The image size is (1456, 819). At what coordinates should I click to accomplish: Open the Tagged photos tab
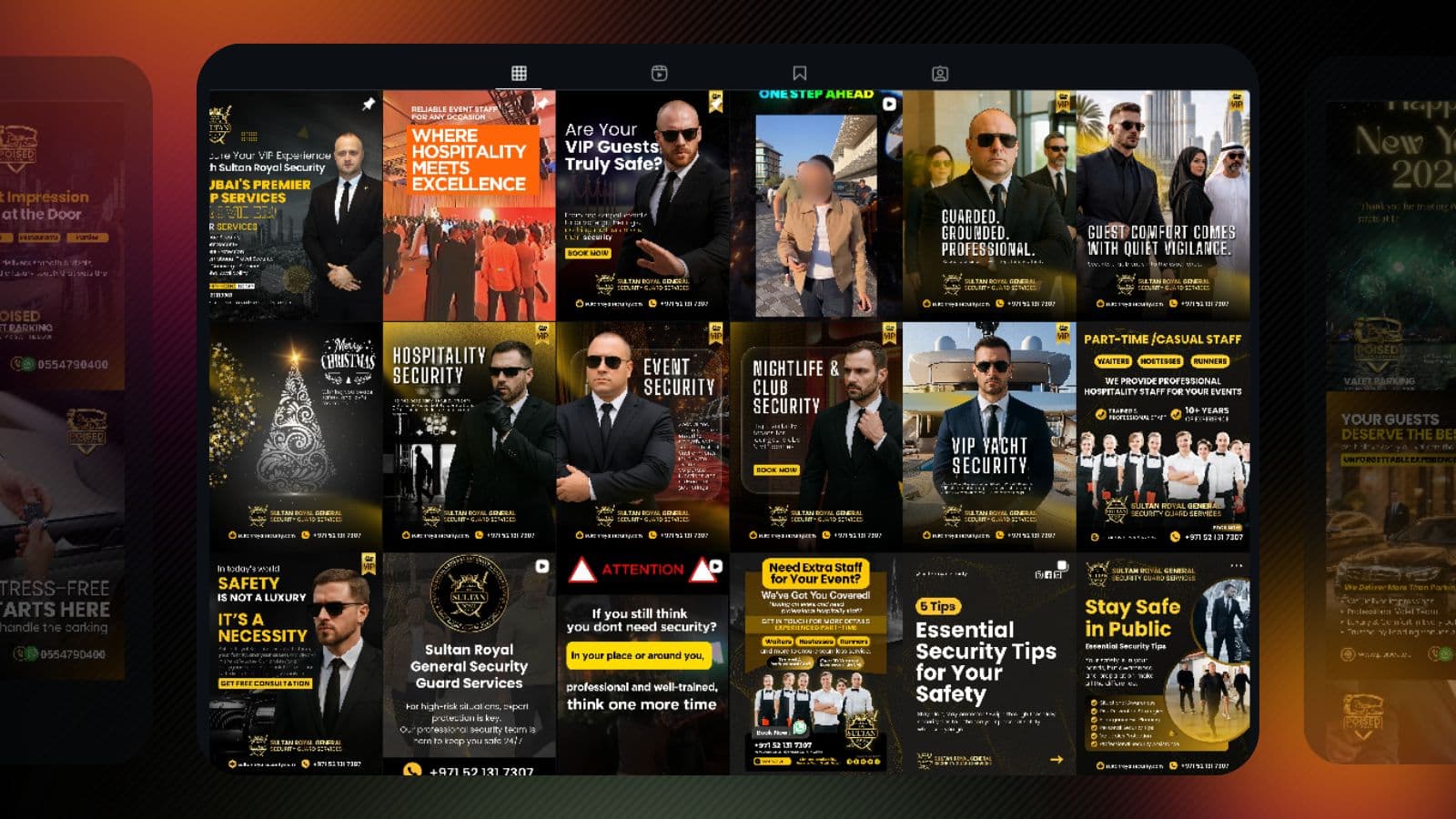click(940, 74)
